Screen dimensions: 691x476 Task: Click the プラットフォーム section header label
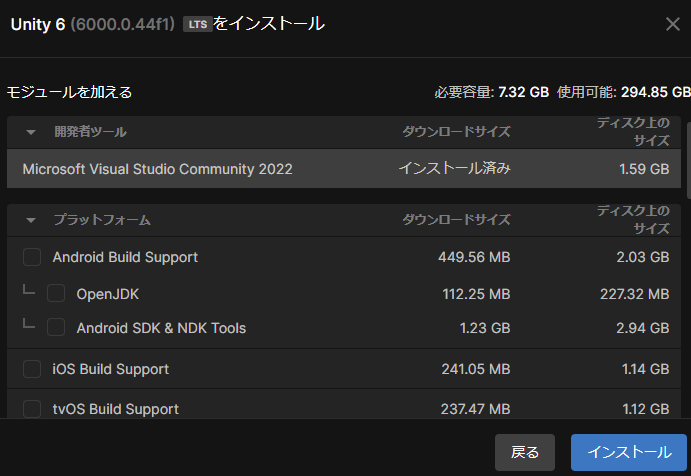coord(102,220)
